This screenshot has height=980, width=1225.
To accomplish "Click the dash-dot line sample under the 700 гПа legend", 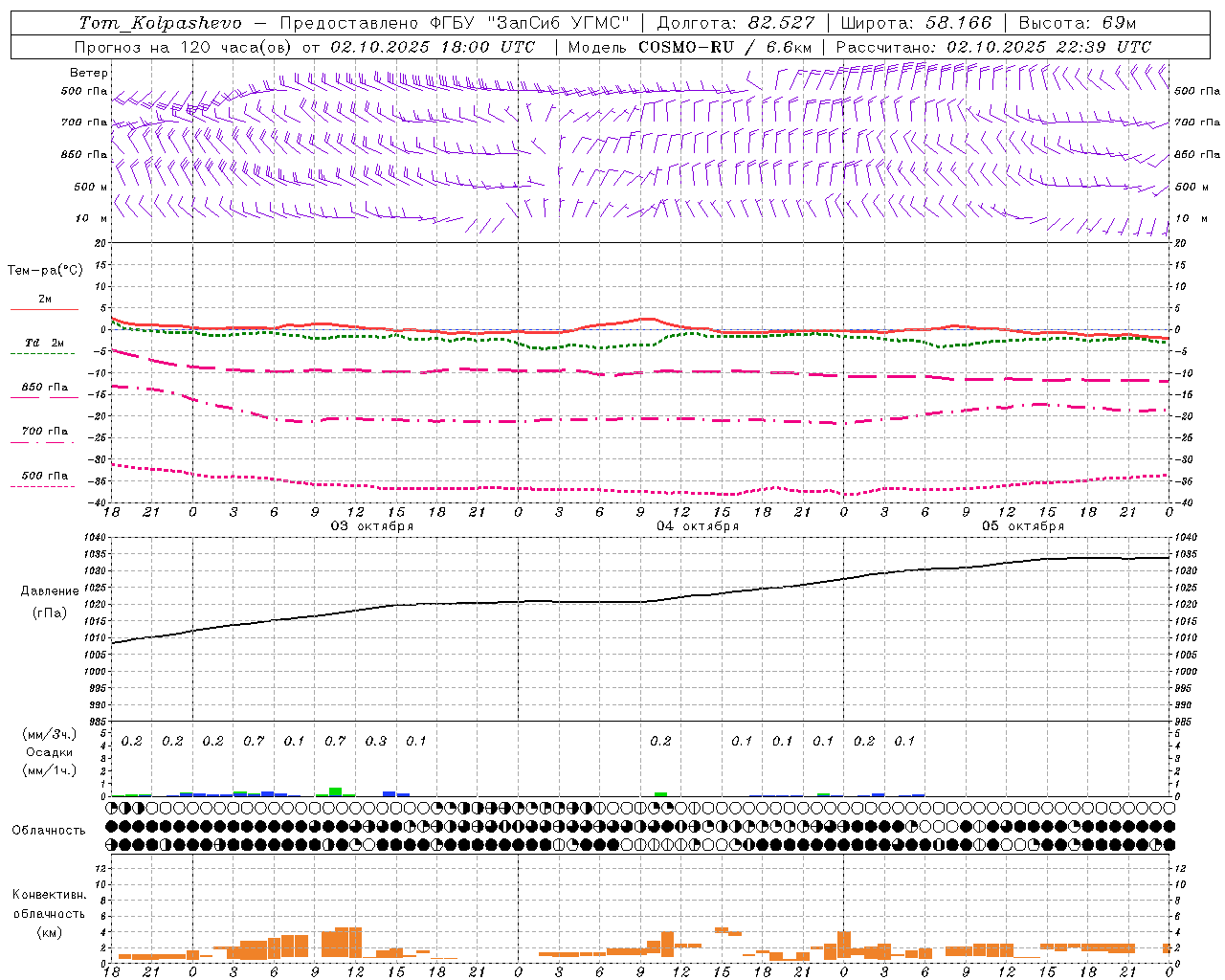I will click(x=44, y=442).
